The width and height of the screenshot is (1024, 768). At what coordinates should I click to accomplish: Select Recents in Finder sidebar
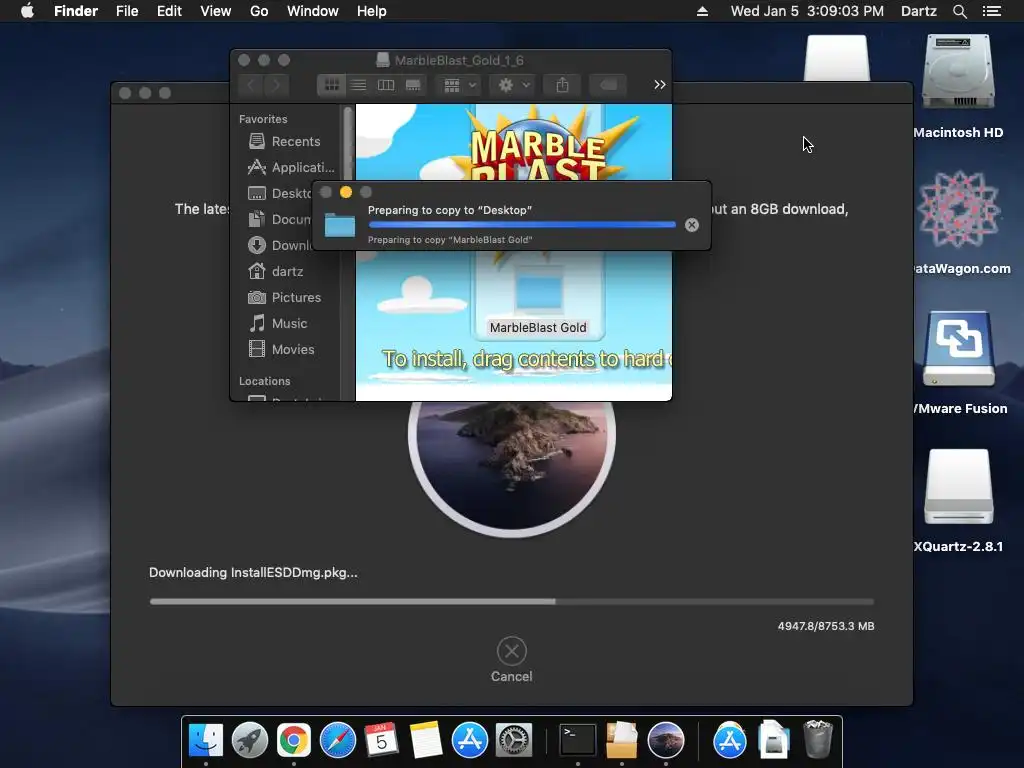(x=285, y=141)
